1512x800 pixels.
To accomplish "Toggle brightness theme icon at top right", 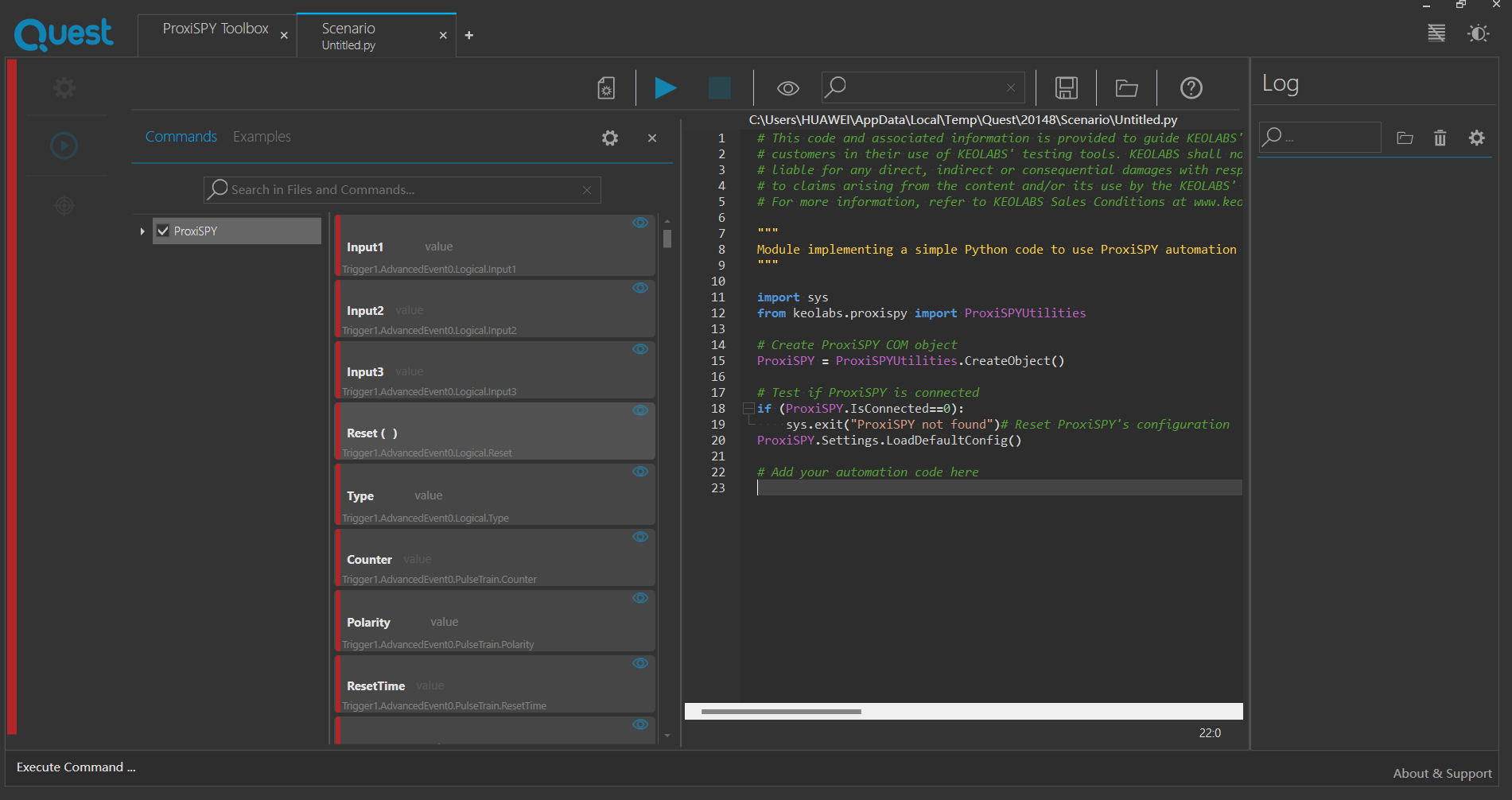I will coord(1478,33).
